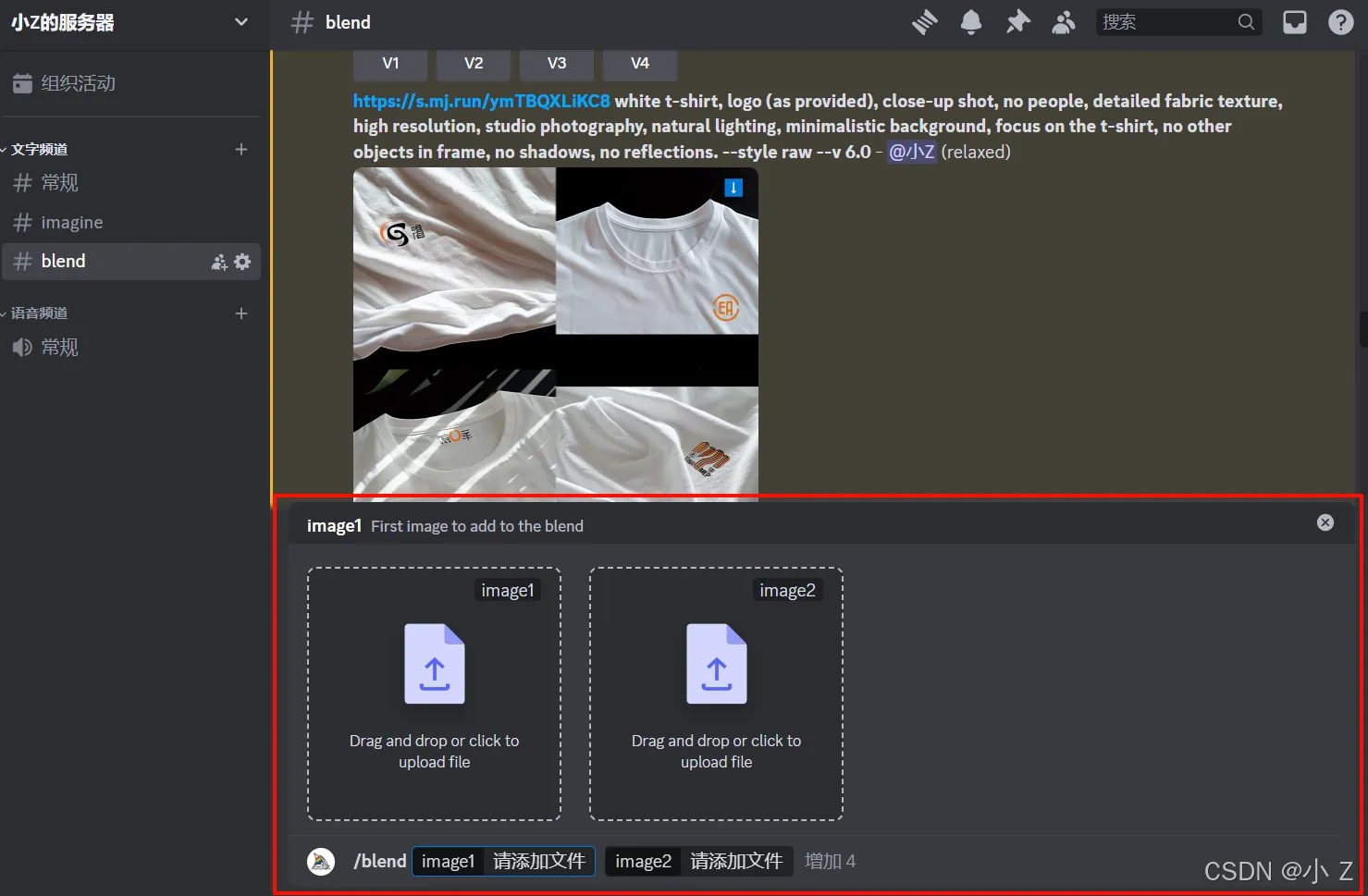Open the inbox icon
The image size is (1368, 896).
point(1294,22)
